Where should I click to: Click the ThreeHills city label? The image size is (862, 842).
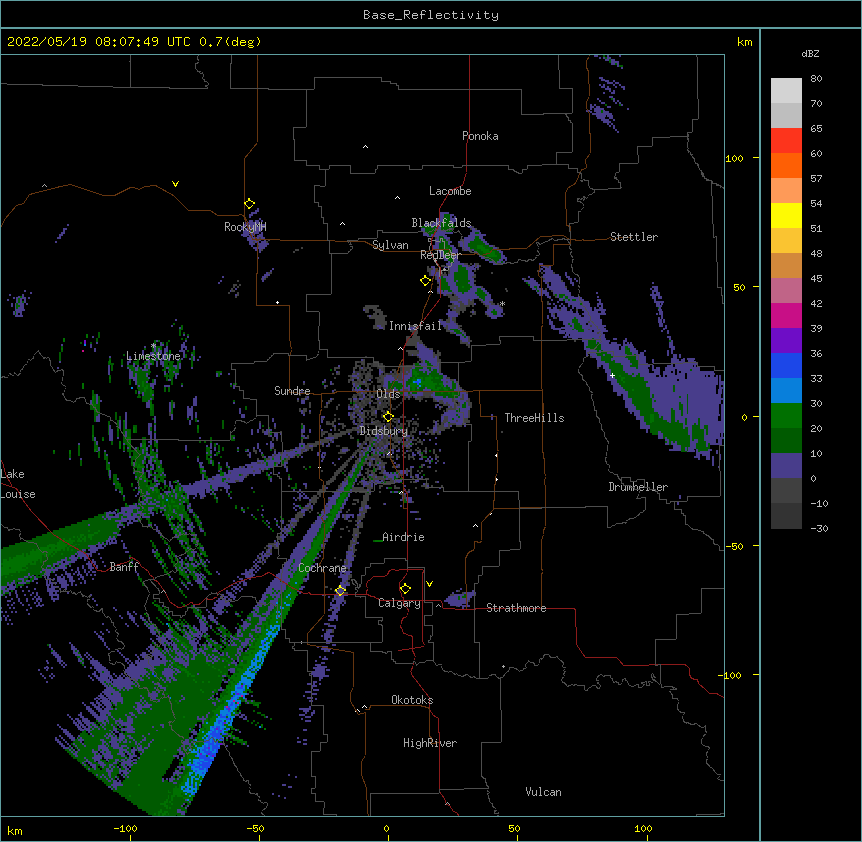point(534,418)
